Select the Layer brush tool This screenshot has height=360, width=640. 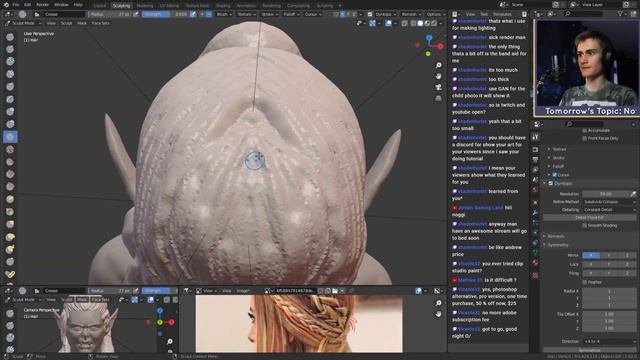click(x=10, y=99)
